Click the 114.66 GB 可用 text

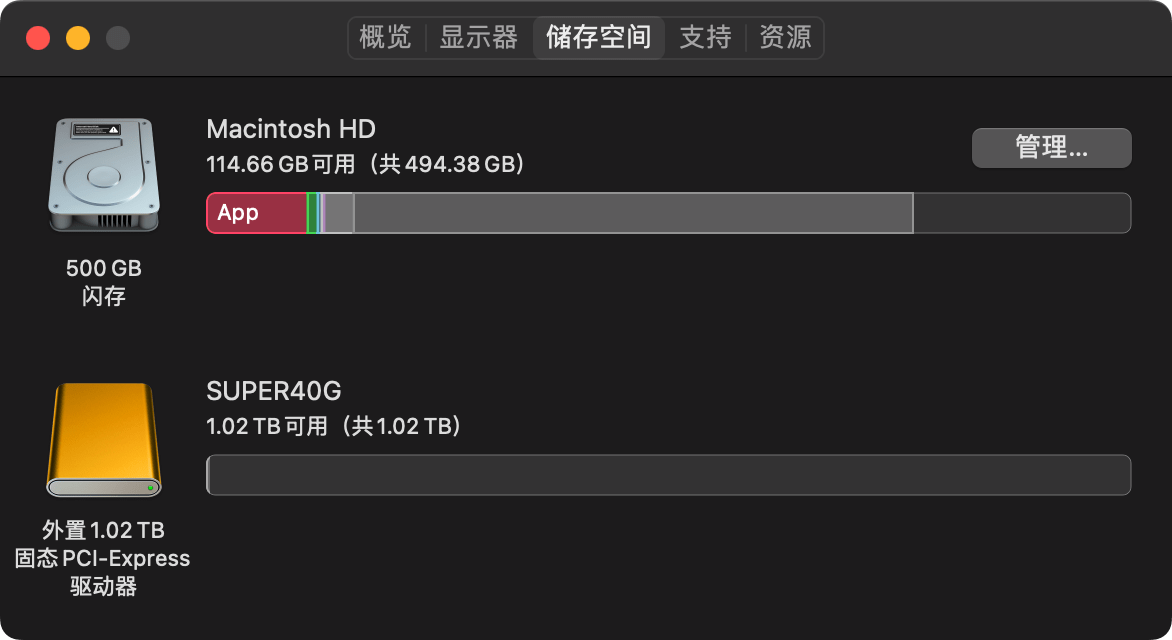point(280,164)
